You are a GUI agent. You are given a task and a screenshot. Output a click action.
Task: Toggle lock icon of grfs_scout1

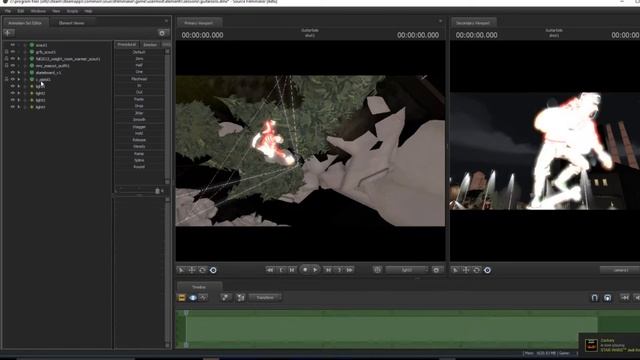pos(6,52)
